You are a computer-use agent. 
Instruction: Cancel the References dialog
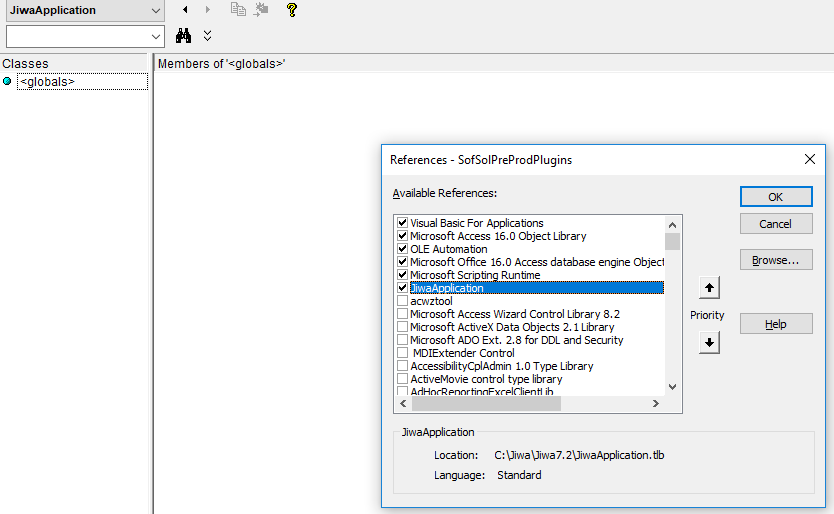point(775,224)
